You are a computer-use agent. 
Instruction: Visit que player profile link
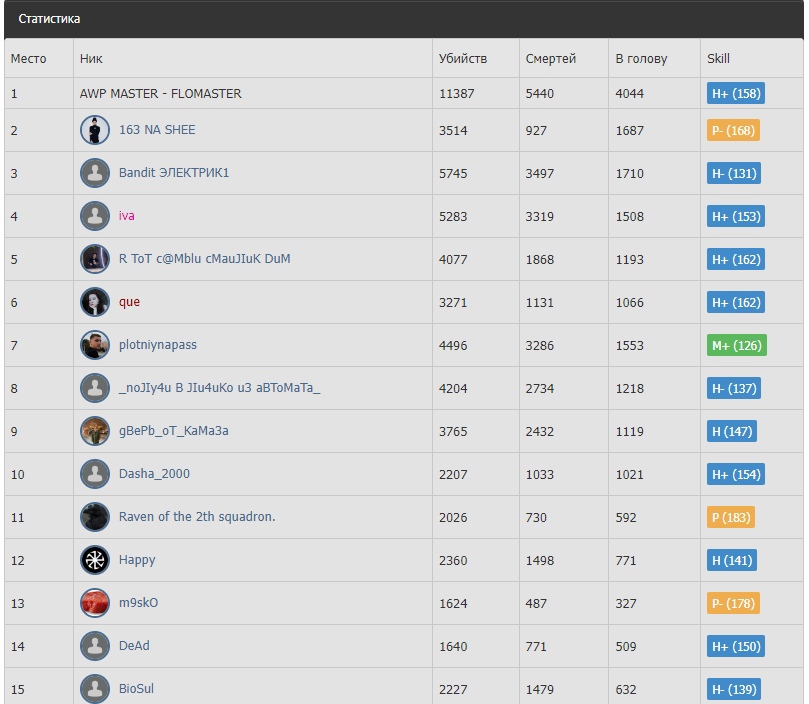pyautogui.click(x=129, y=302)
